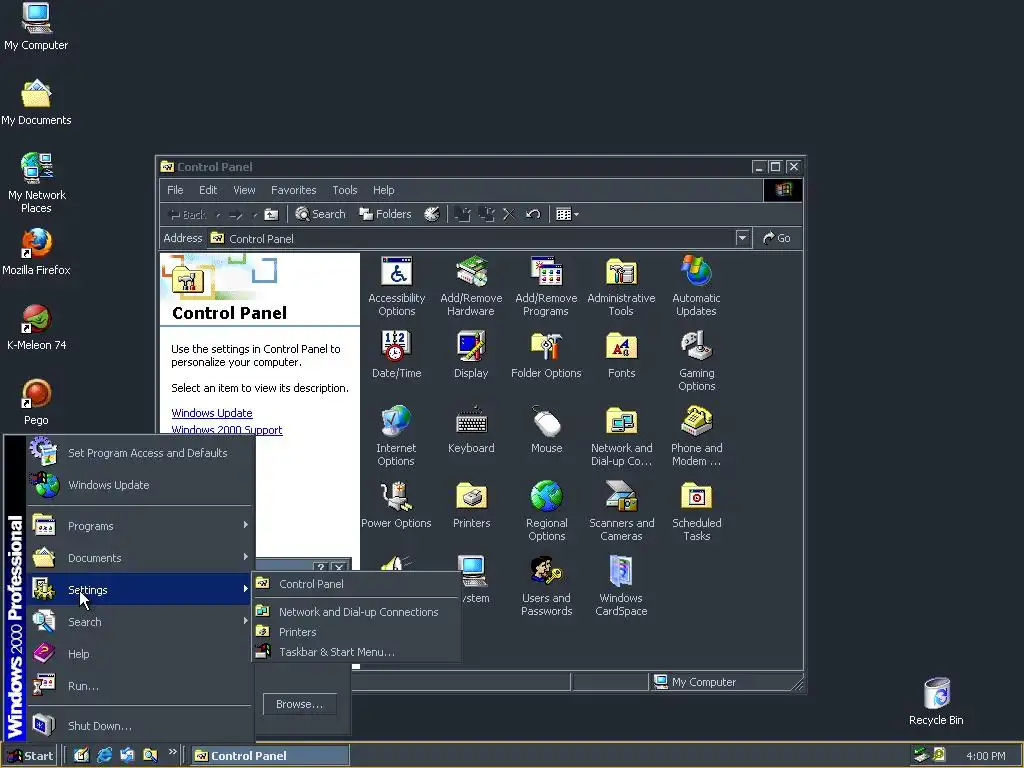Image resolution: width=1024 pixels, height=768 pixels.
Task: Choose Taskbar & Start Menu... entry
Action: [x=356, y=652]
